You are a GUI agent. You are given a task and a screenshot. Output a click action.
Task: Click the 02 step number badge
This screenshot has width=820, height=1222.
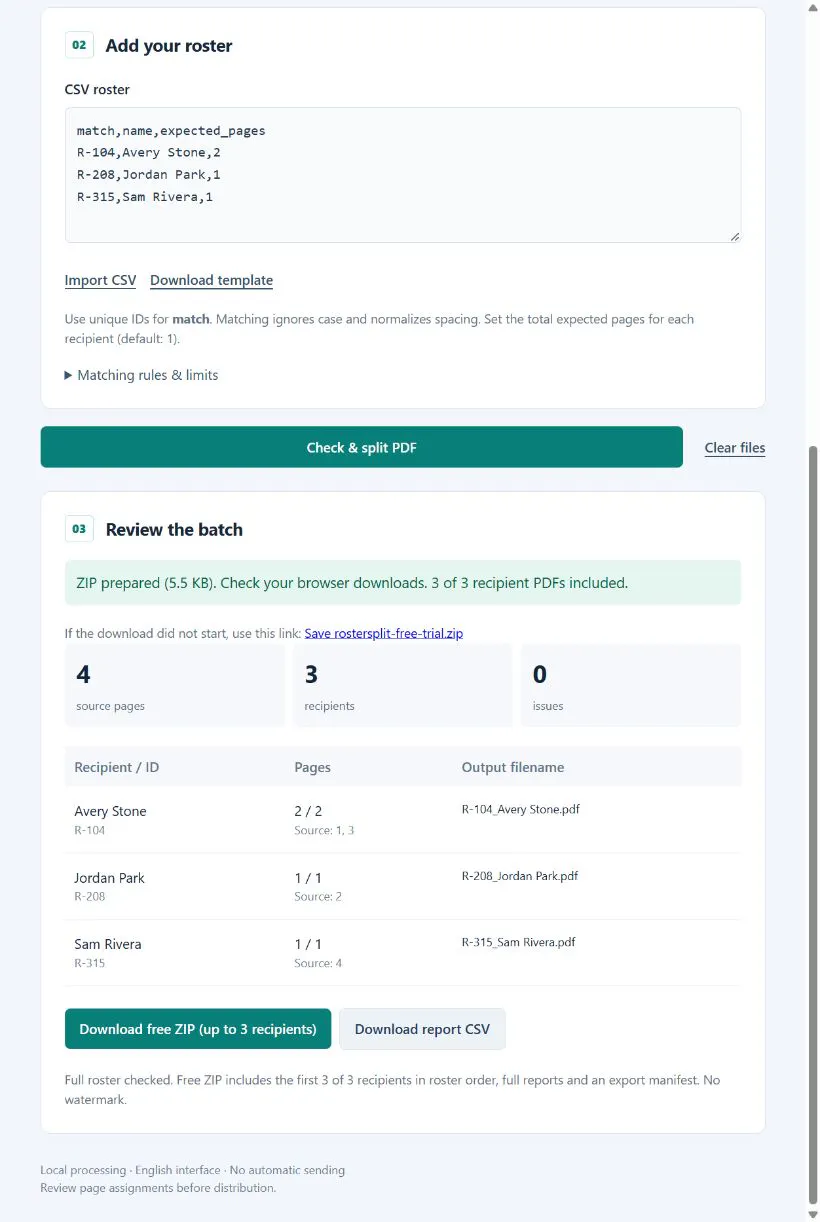[79, 45]
